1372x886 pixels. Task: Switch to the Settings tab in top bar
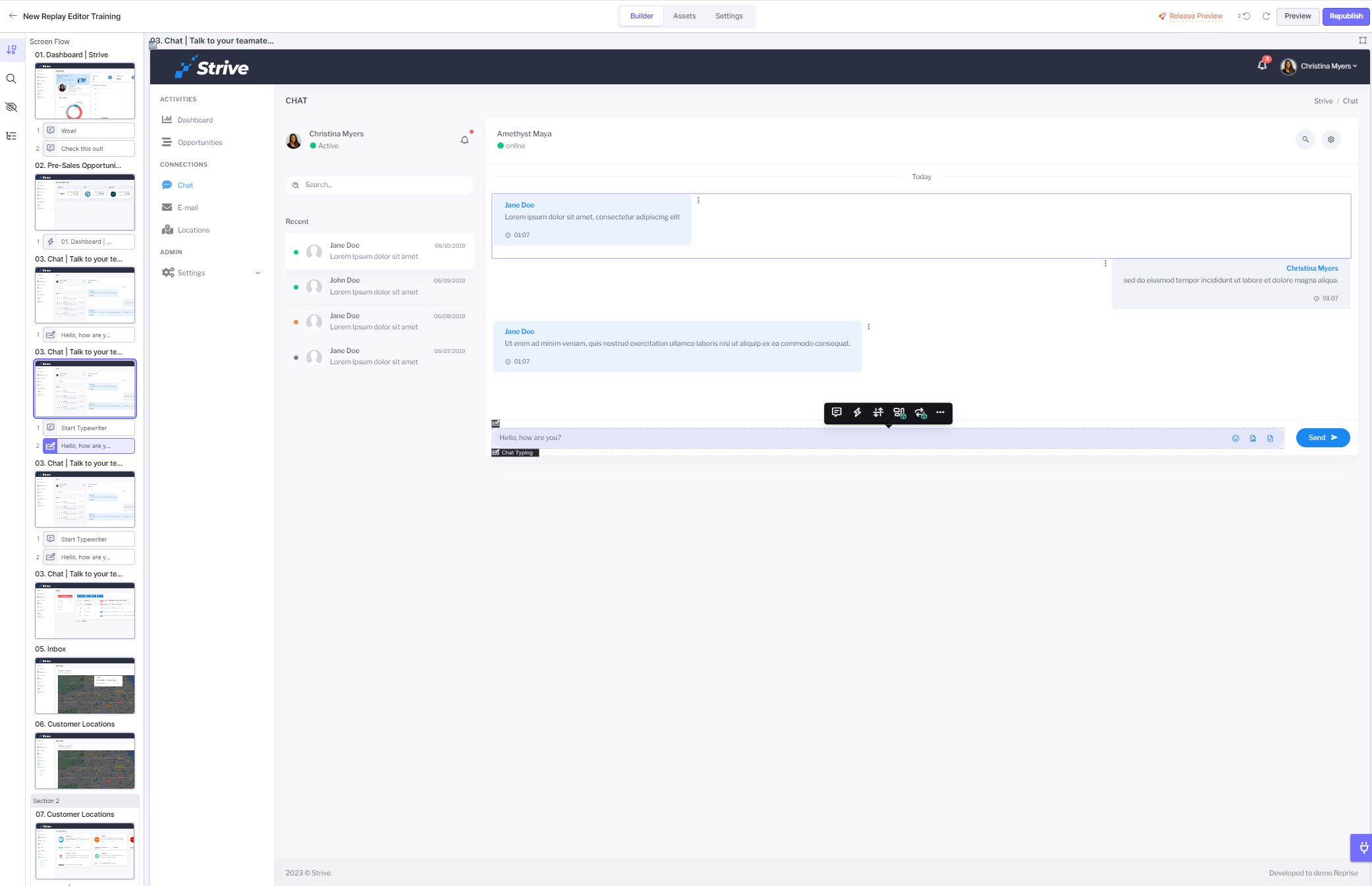click(x=729, y=16)
